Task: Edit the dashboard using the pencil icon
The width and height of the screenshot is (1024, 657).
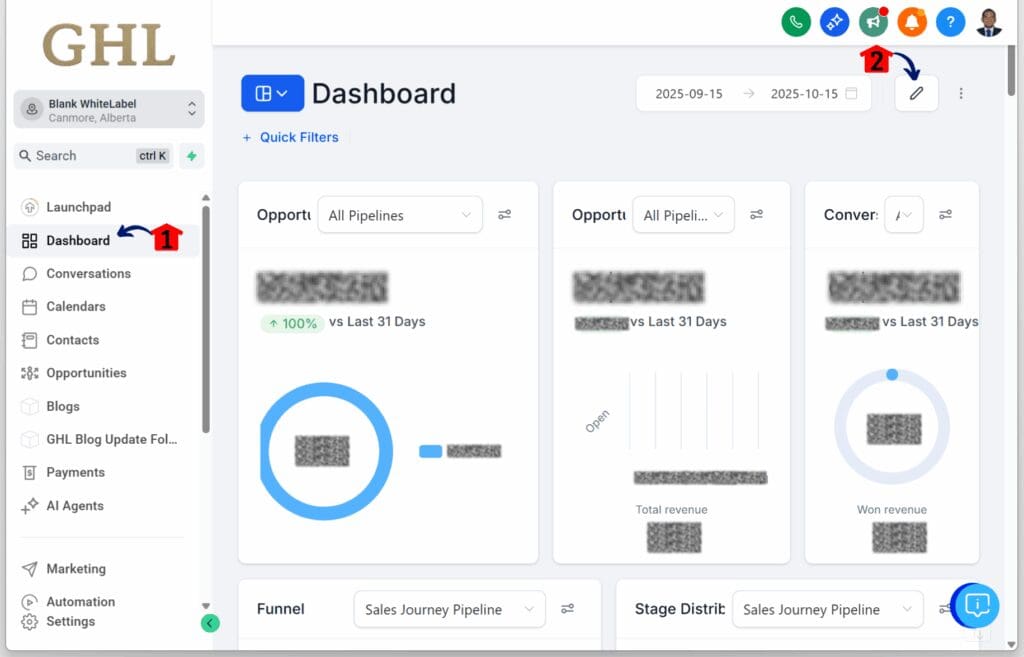Action: tap(916, 93)
